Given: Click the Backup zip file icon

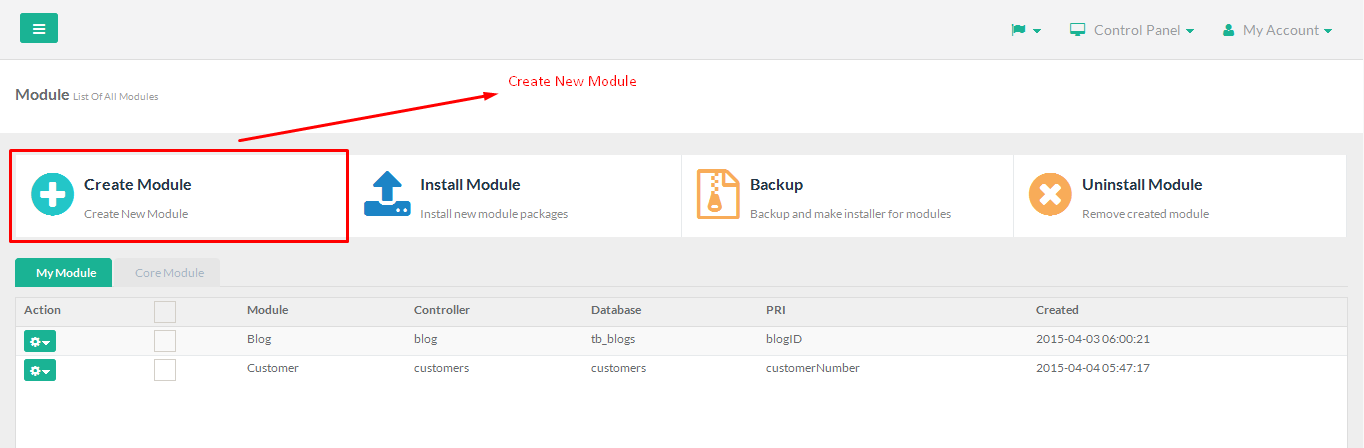Looking at the screenshot, I should tap(717, 194).
